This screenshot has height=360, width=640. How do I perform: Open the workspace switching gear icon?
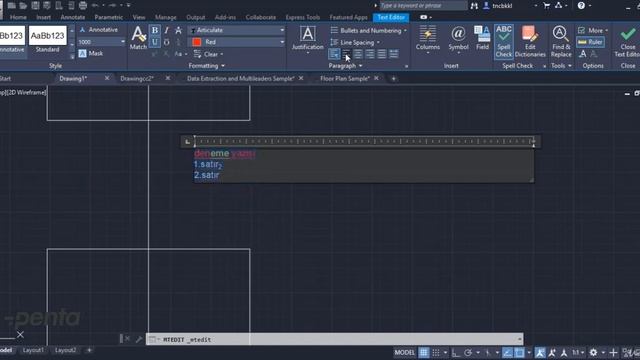coord(593,353)
